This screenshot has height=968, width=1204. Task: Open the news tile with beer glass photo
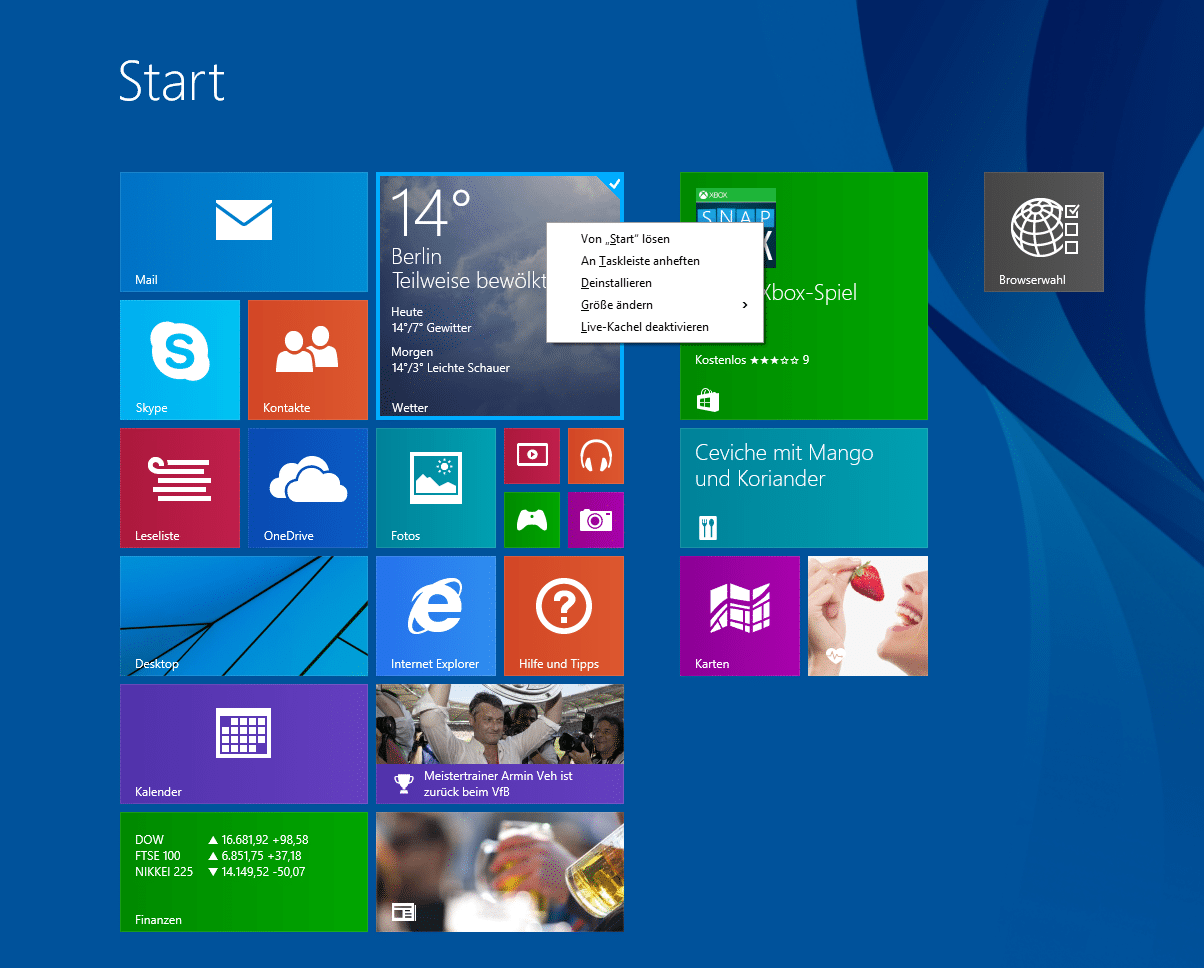(500, 872)
